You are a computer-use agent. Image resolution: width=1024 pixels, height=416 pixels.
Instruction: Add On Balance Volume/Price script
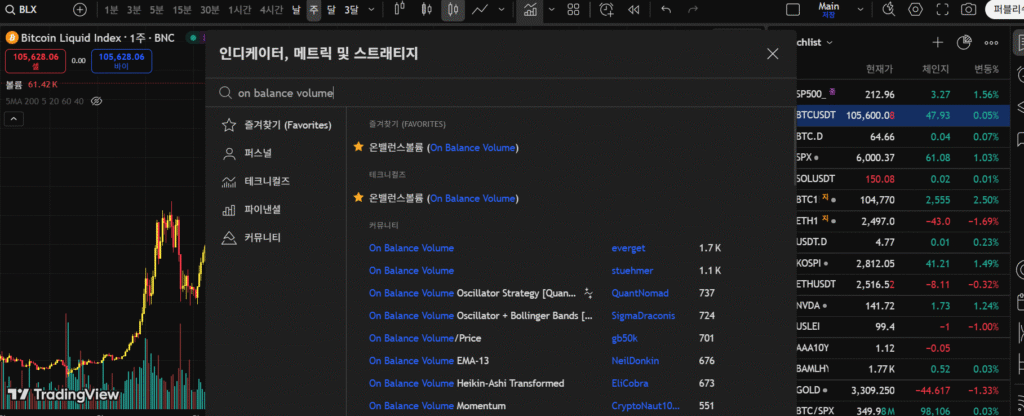(x=424, y=338)
